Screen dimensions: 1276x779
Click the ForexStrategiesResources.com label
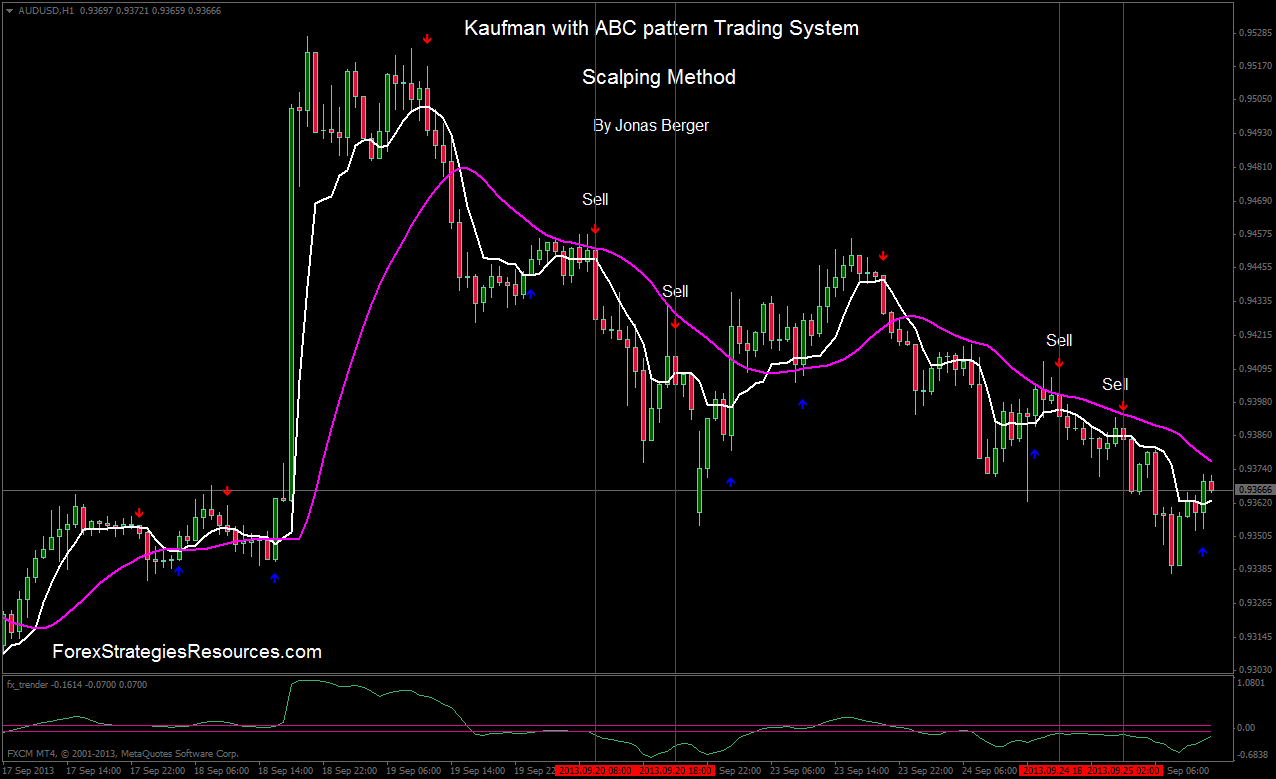point(187,652)
